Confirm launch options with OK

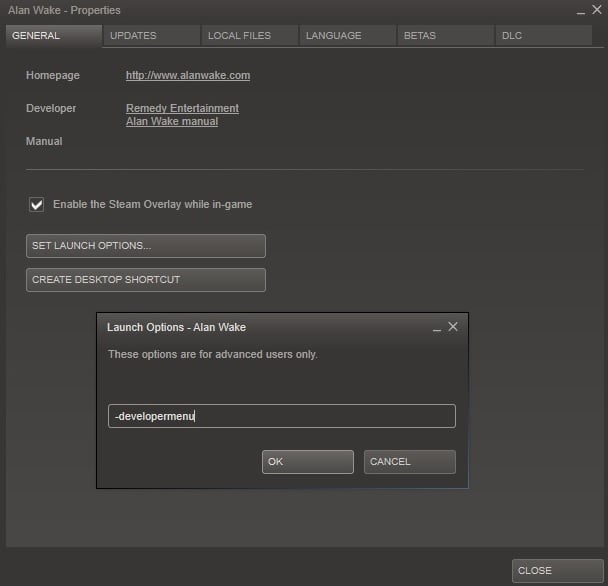point(308,462)
